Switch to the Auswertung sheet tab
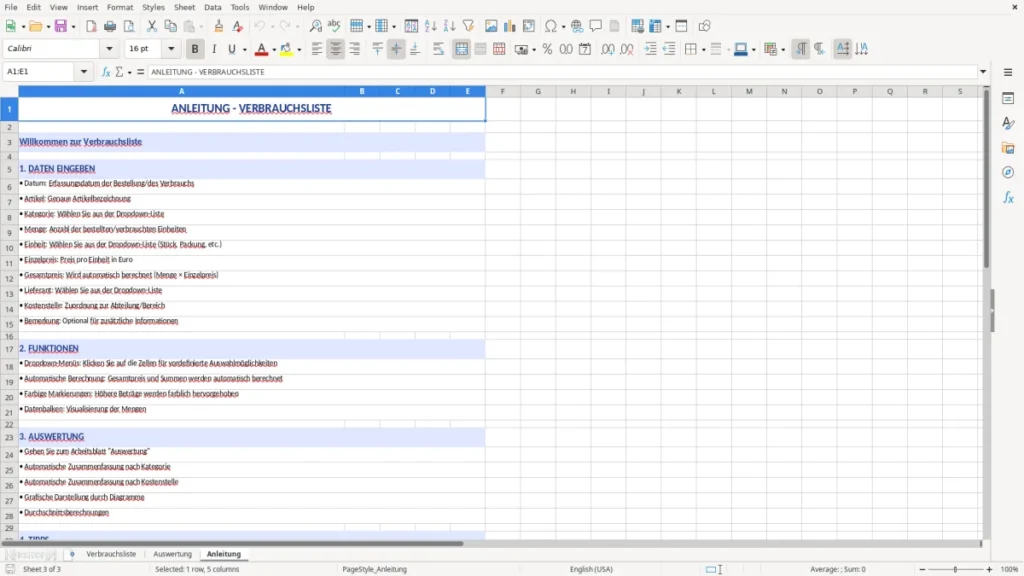1024x576 pixels. tap(172, 554)
